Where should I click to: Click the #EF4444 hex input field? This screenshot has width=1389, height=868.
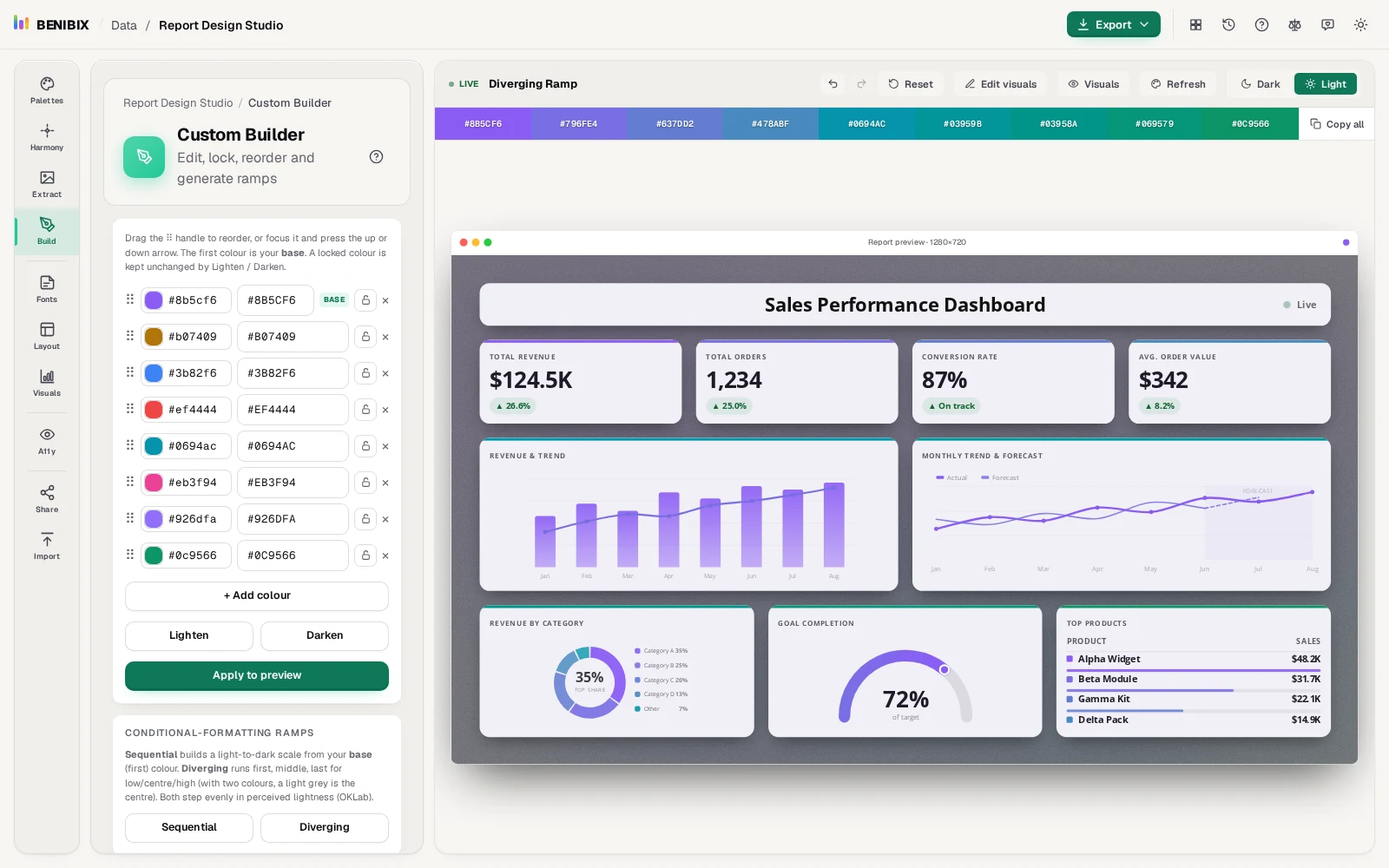(293, 410)
